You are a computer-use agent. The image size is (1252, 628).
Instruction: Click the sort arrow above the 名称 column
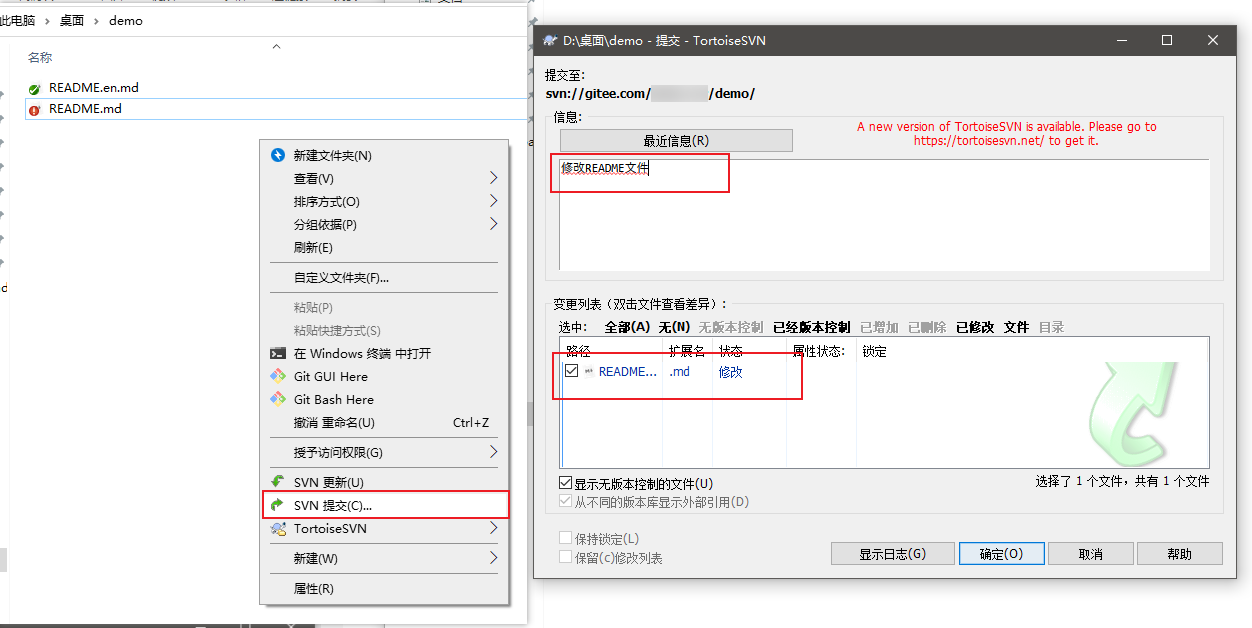coord(277,46)
